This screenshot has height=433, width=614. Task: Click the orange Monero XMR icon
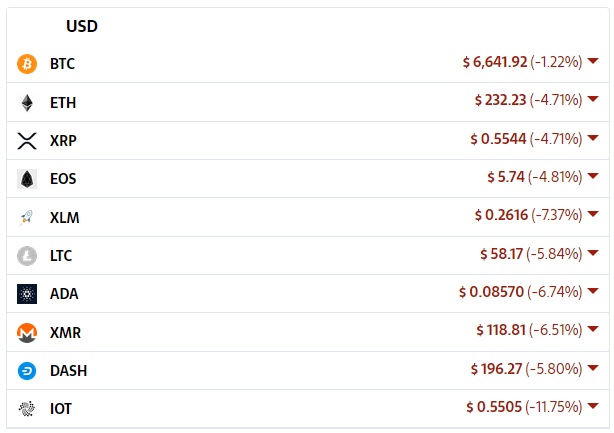point(27,333)
